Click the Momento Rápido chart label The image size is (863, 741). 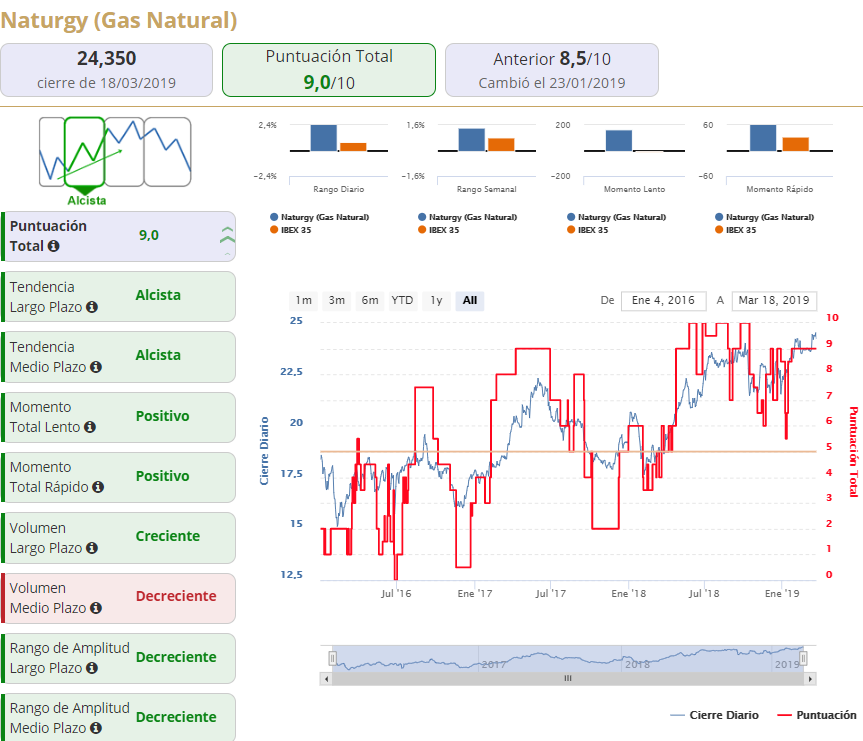point(779,189)
